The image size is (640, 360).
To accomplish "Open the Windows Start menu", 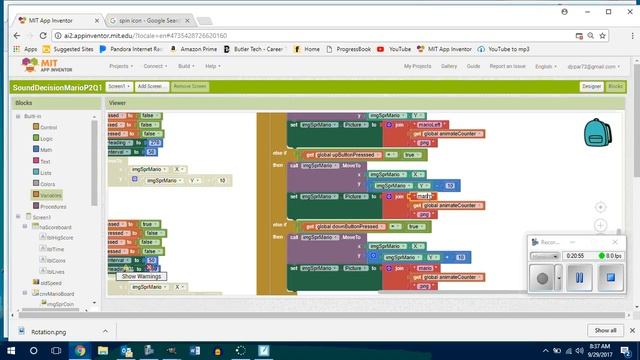I will [x=11, y=351].
